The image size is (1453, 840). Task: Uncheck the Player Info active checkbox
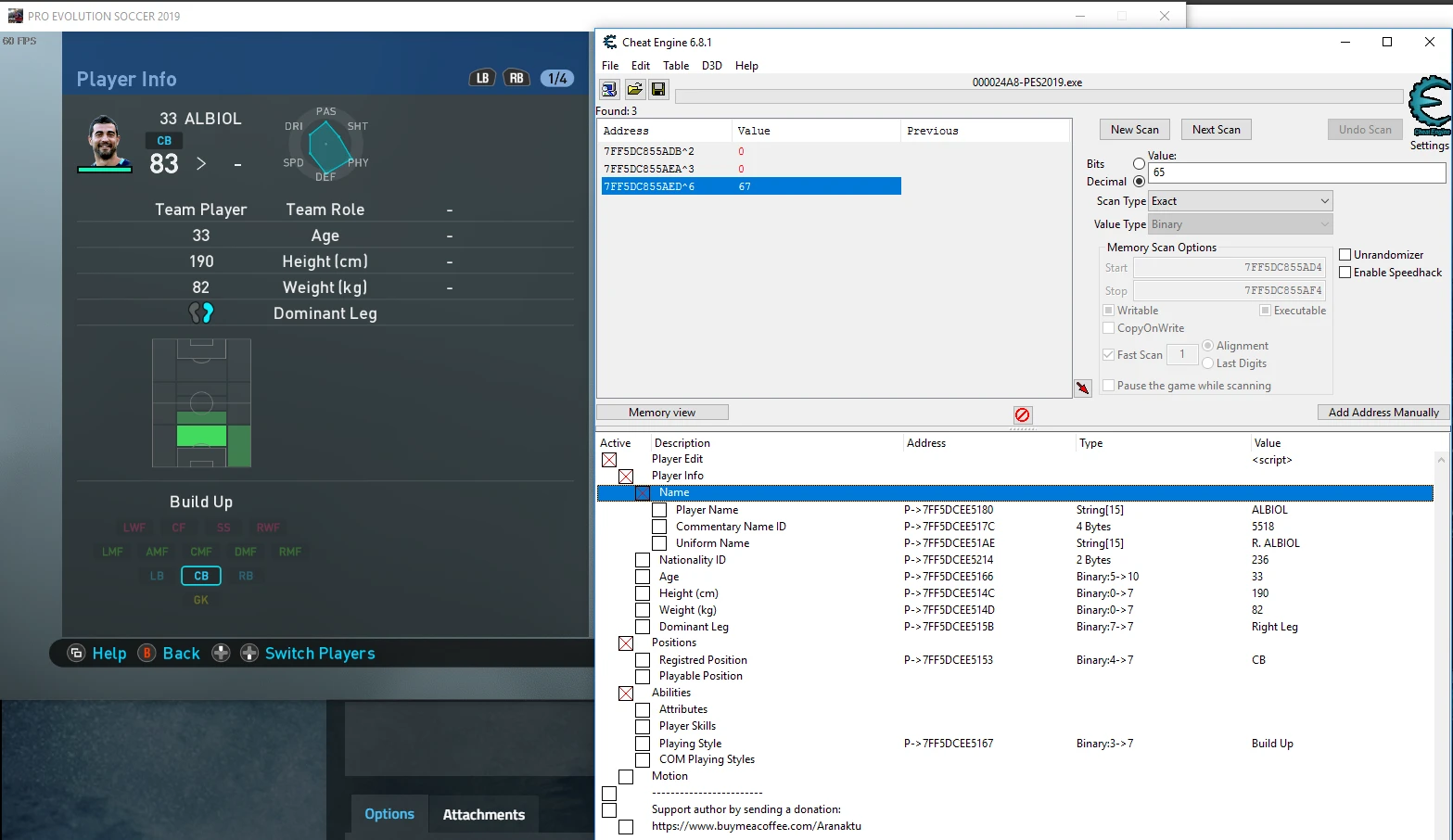click(x=627, y=476)
